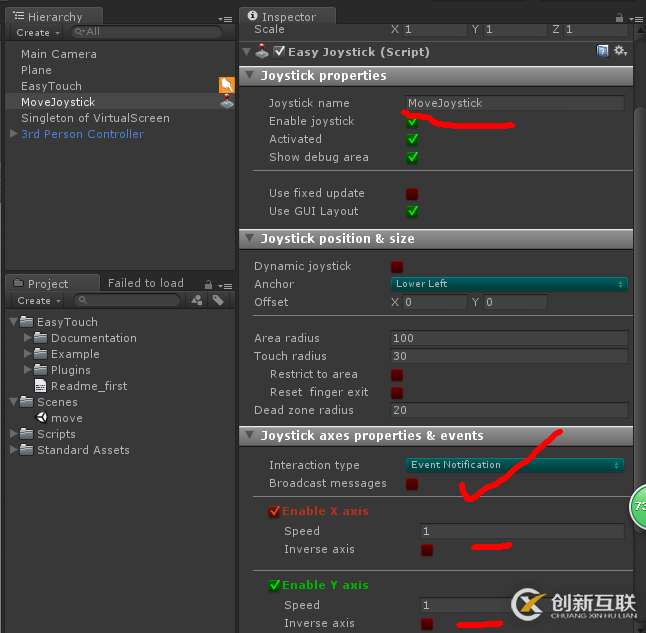This screenshot has width=646, height=633.
Task: Enable Use fixed update checkbox
Action: (412, 194)
